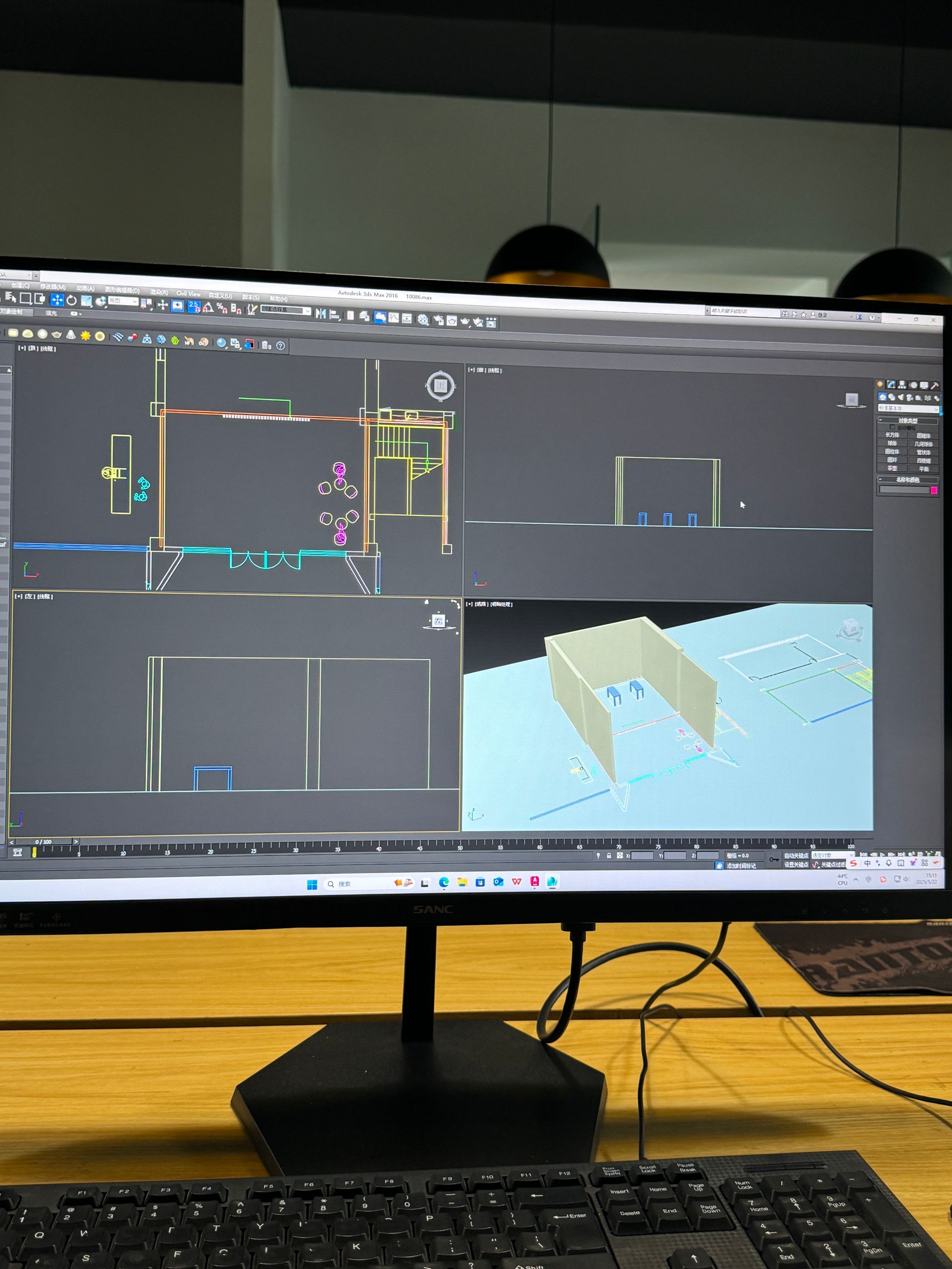Open the 渲染(R) menu
952x1269 pixels.
click(159, 292)
